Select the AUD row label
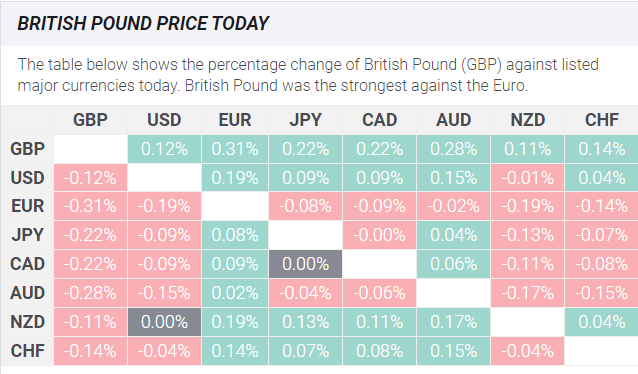Screen dimensions: 638x374 coord(27,293)
